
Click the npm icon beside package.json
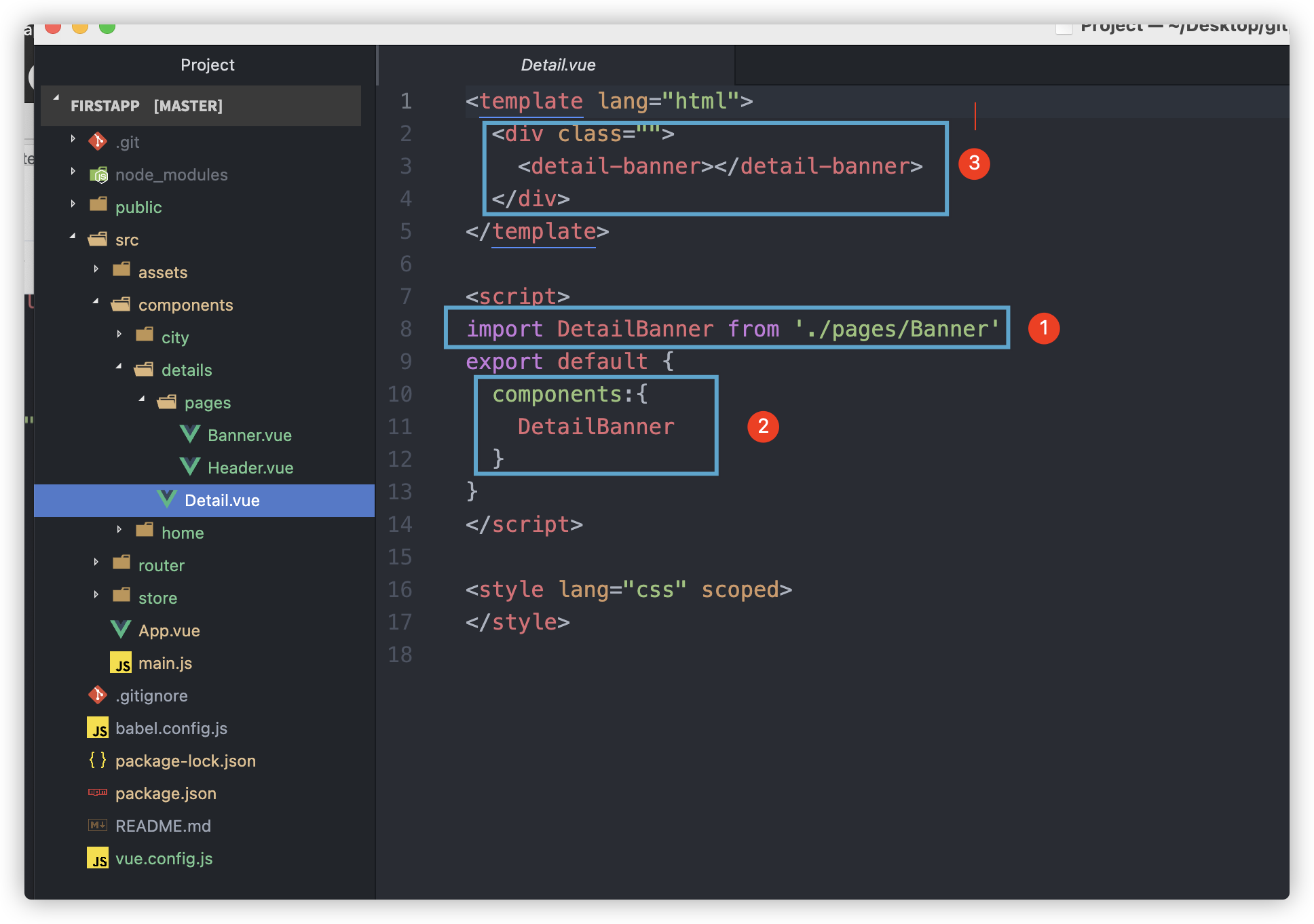pos(98,792)
